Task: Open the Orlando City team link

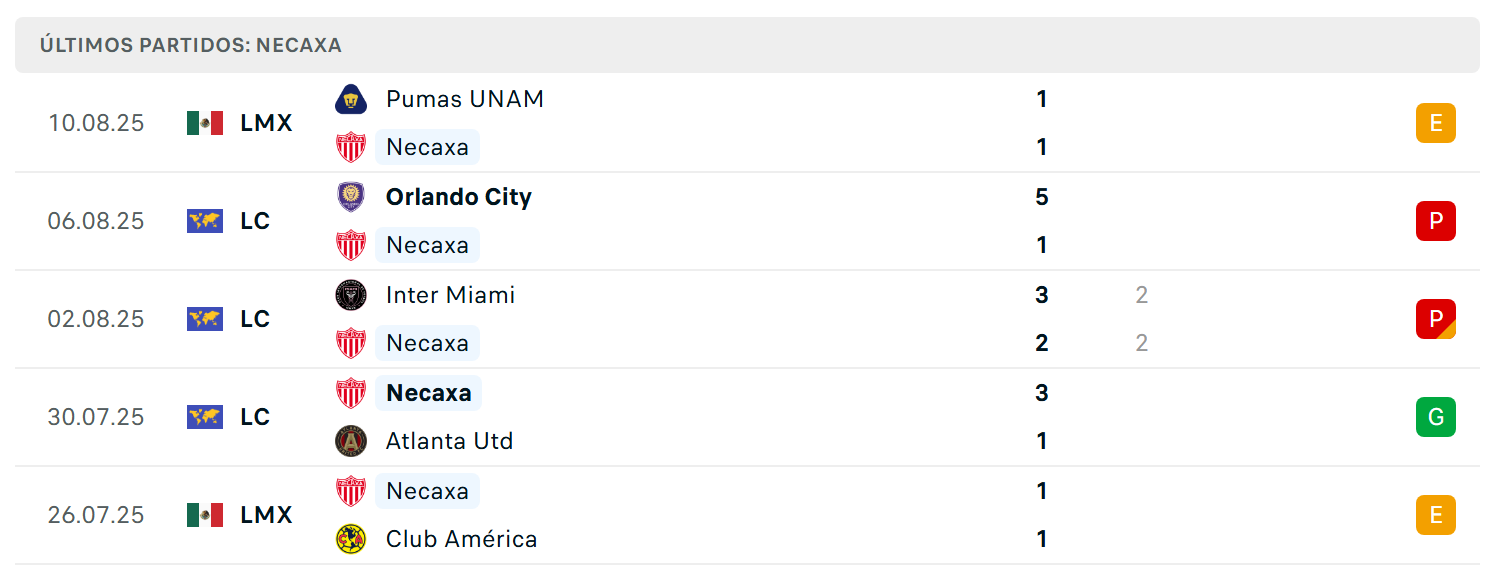Action: pyautogui.click(x=459, y=197)
